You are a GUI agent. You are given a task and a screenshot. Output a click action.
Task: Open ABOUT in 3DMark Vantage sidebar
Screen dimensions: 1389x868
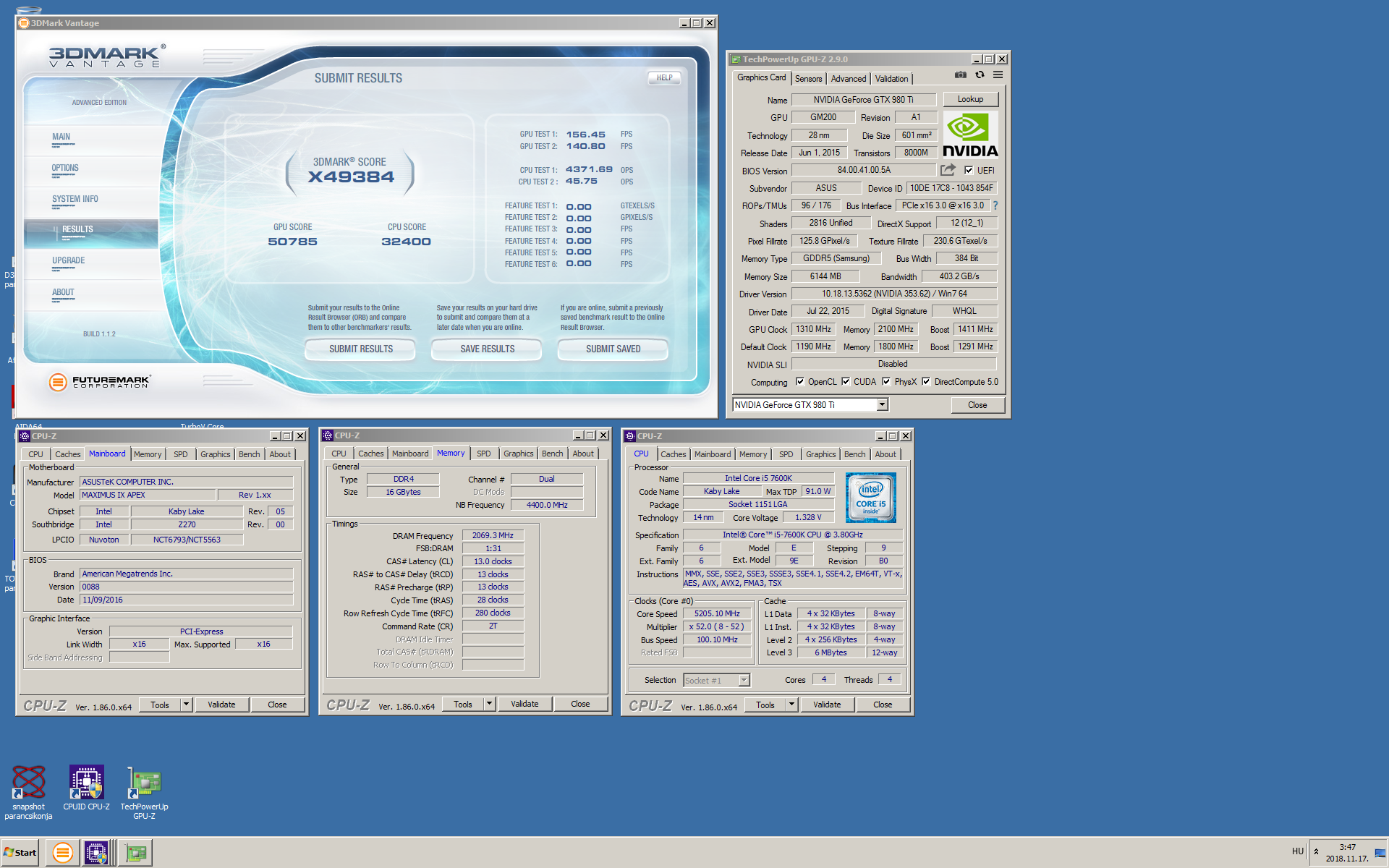pyautogui.click(x=91, y=296)
